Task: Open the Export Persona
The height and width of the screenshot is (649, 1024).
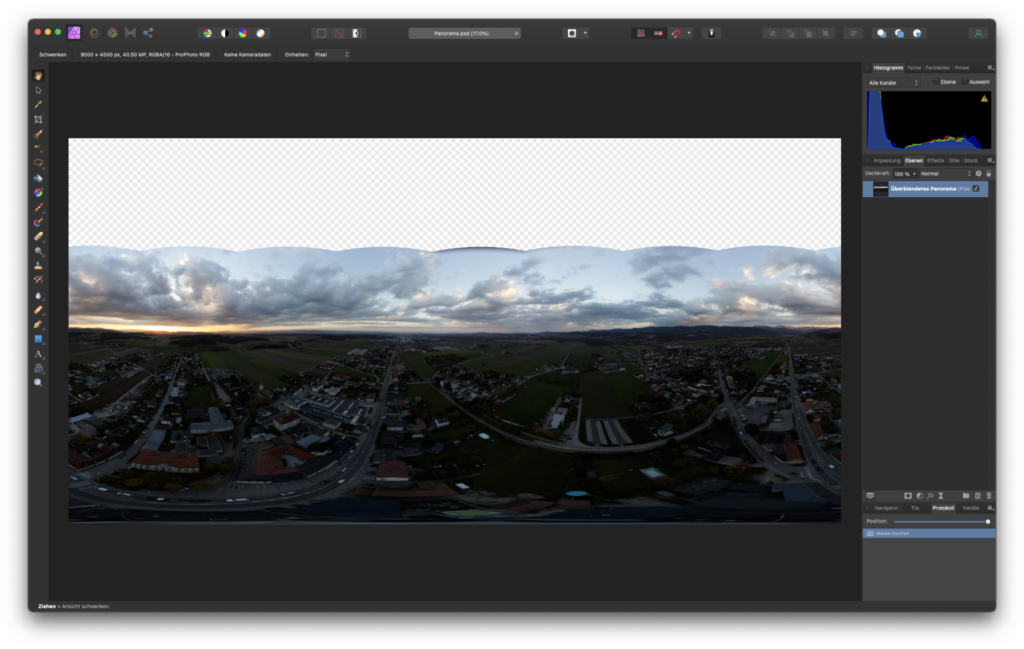Action: click(x=148, y=33)
